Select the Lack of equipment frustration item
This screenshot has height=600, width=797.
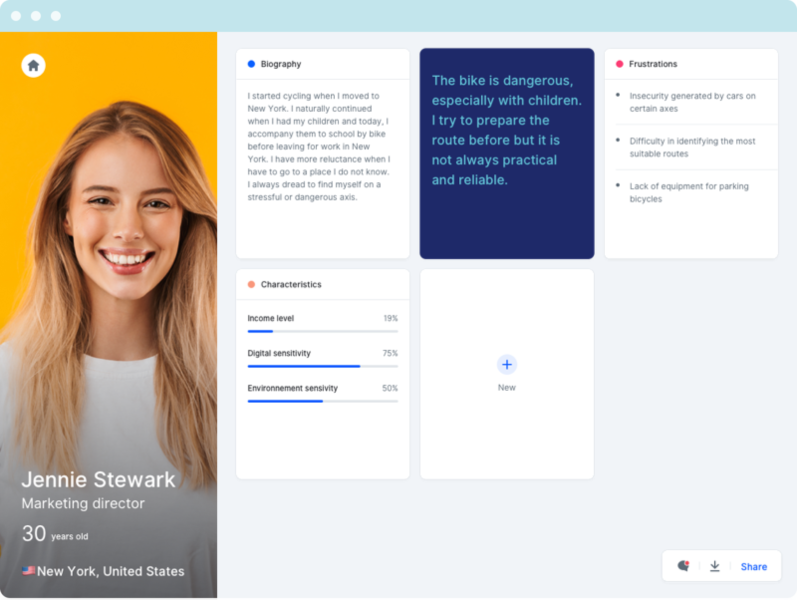tap(690, 192)
